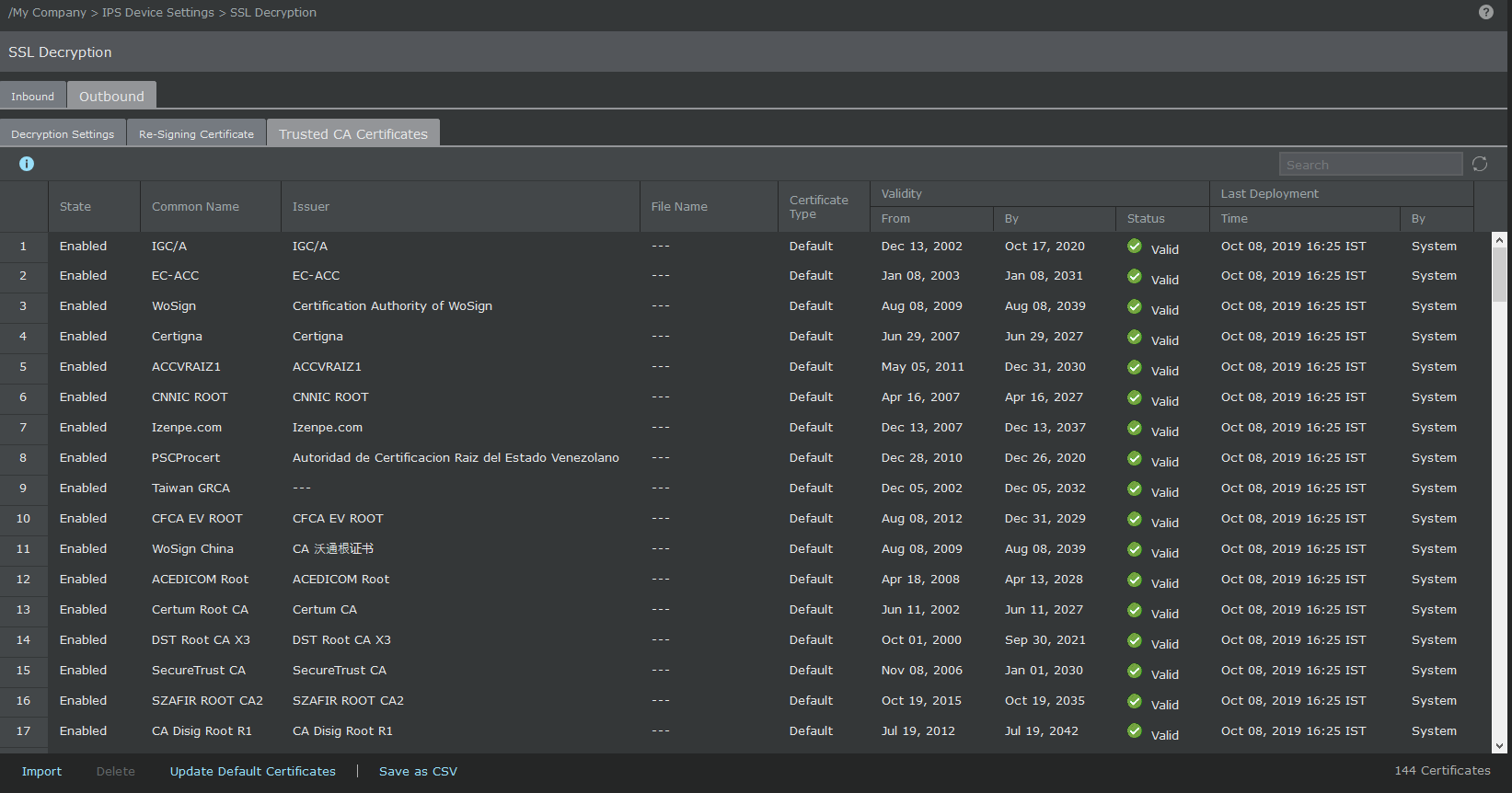The image size is (1512, 793).
Task: Focus the Search input field
Action: pos(1370,164)
